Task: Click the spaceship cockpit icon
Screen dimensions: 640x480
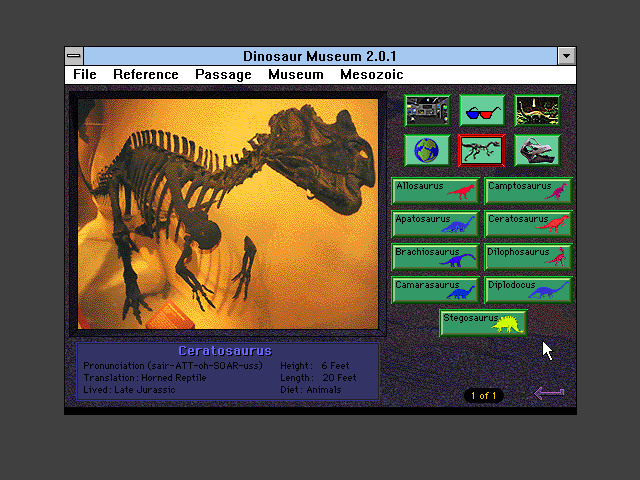Action: (x=427, y=110)
